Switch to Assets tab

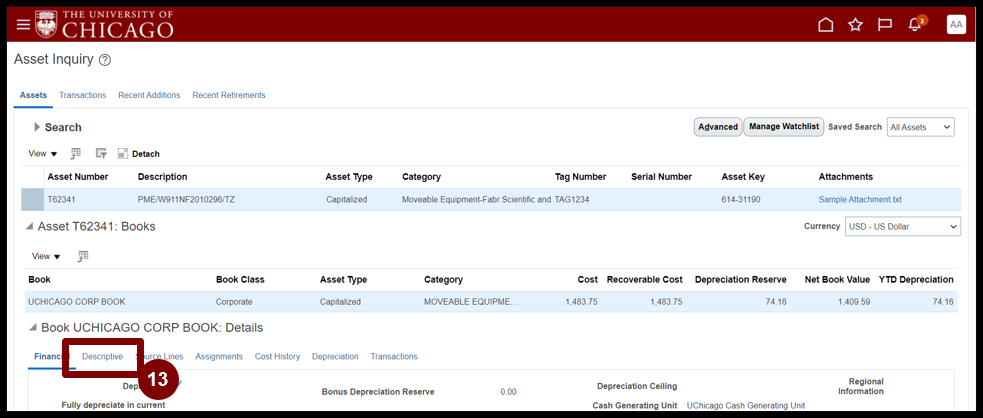click(33, 95)
